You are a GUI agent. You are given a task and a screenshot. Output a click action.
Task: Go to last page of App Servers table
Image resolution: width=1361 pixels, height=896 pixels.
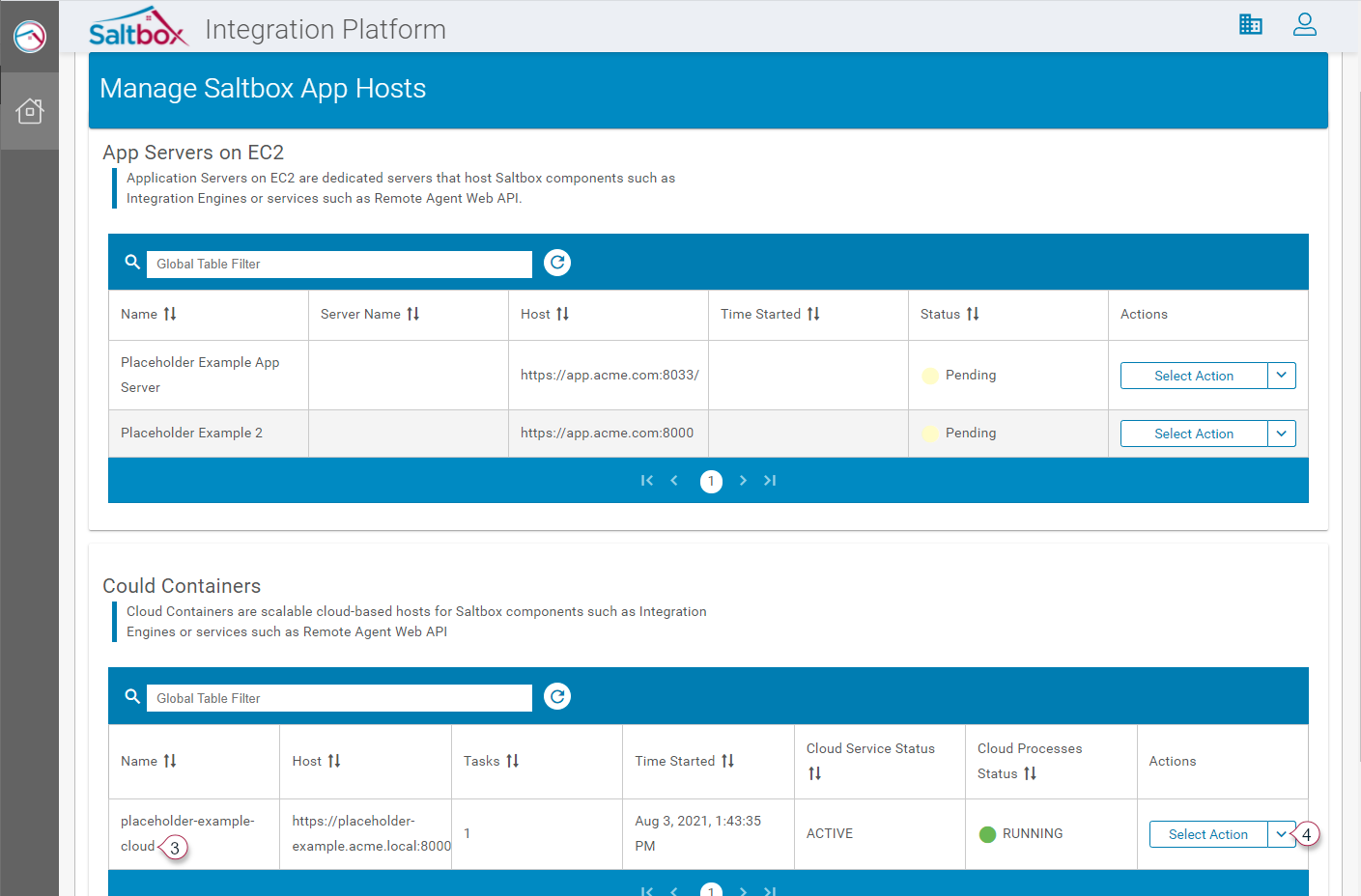point(770,481)
